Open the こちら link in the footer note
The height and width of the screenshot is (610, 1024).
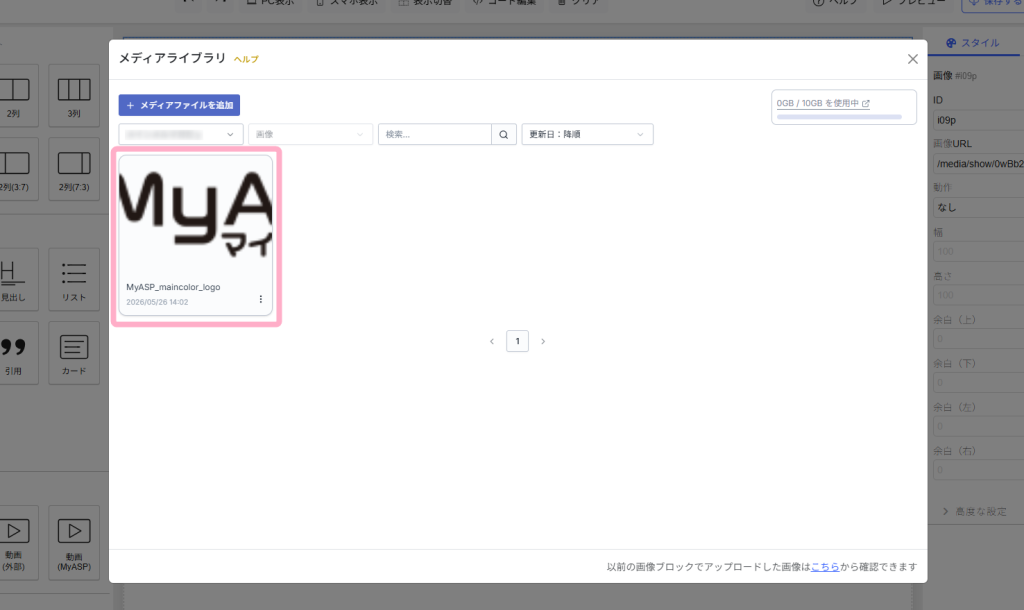pos(825,567)
